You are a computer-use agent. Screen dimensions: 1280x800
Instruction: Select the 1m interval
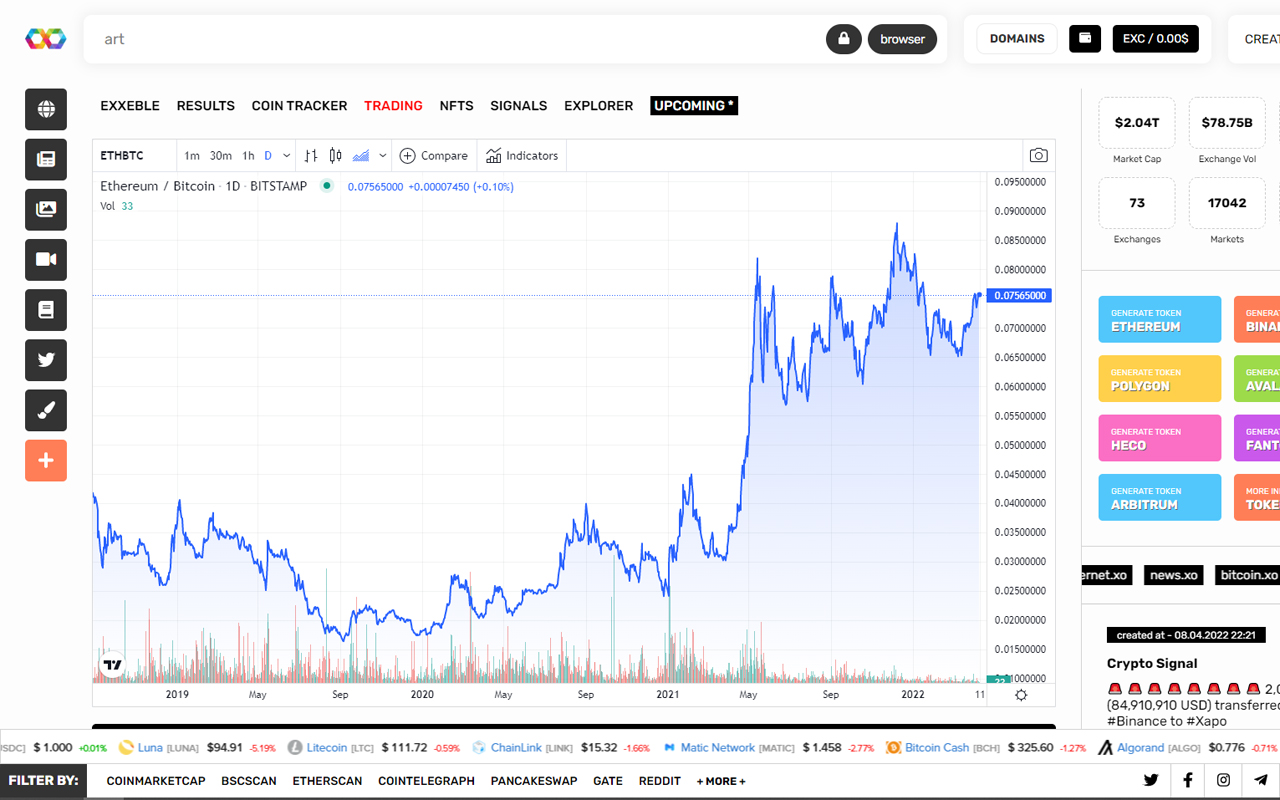[192, 155]
